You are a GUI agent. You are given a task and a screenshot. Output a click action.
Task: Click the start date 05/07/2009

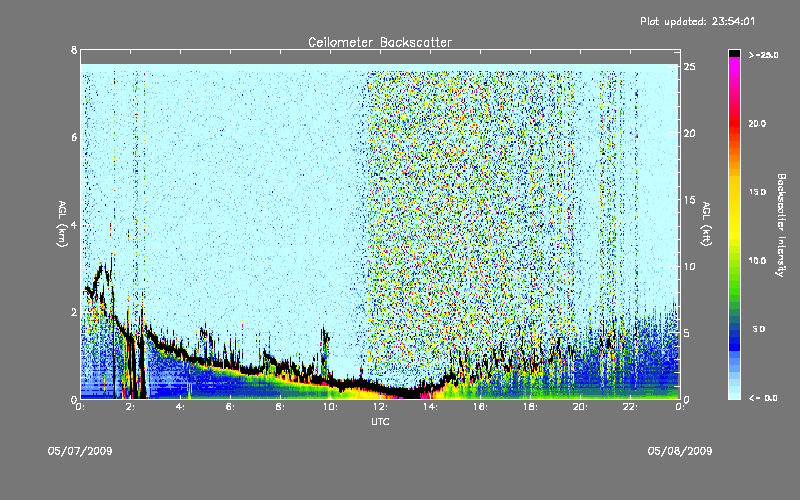[x=80, y=451]
